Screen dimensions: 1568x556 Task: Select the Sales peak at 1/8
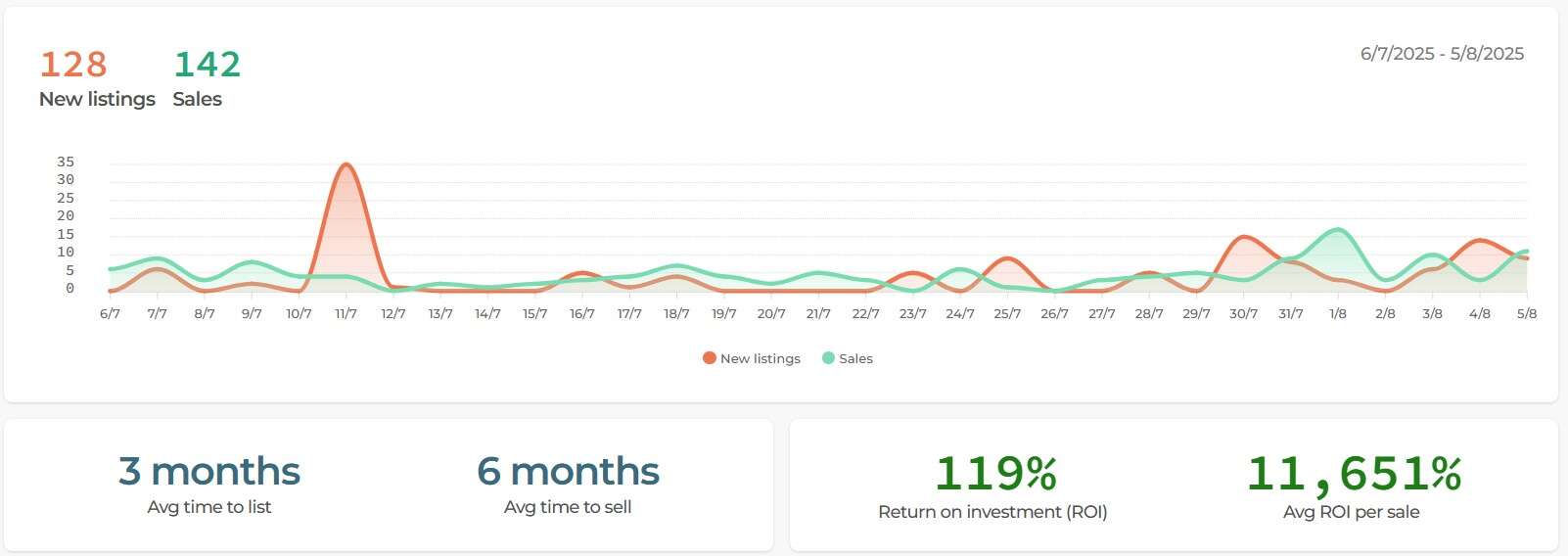[1338, 230]
